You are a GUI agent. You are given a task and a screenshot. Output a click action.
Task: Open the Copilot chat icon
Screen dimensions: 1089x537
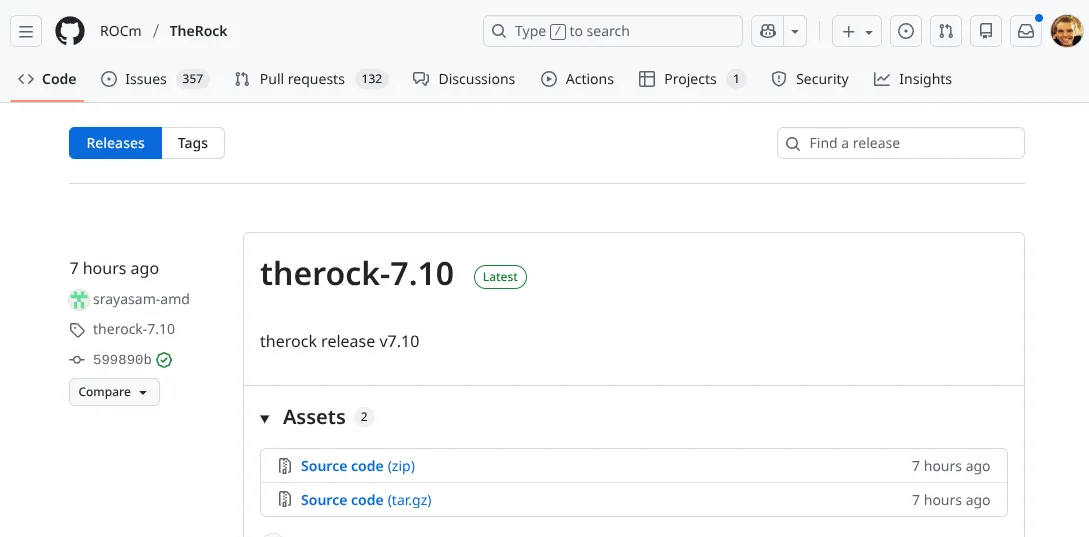[x=768, y=31]
